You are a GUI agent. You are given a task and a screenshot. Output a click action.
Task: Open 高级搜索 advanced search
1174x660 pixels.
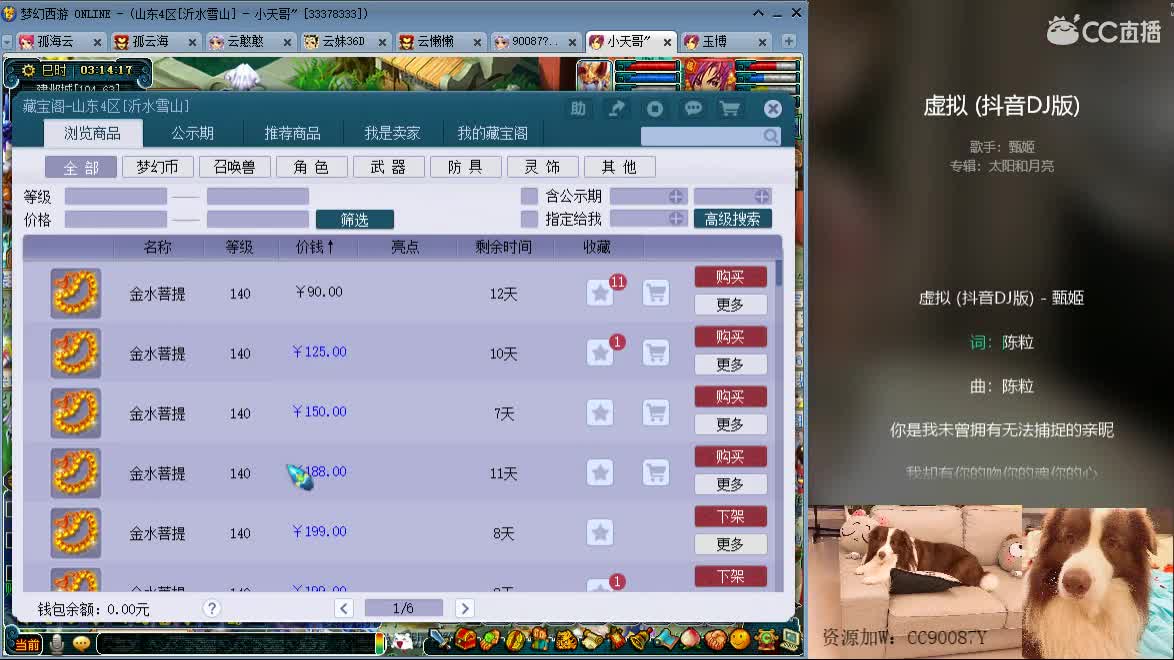point(732,219)
